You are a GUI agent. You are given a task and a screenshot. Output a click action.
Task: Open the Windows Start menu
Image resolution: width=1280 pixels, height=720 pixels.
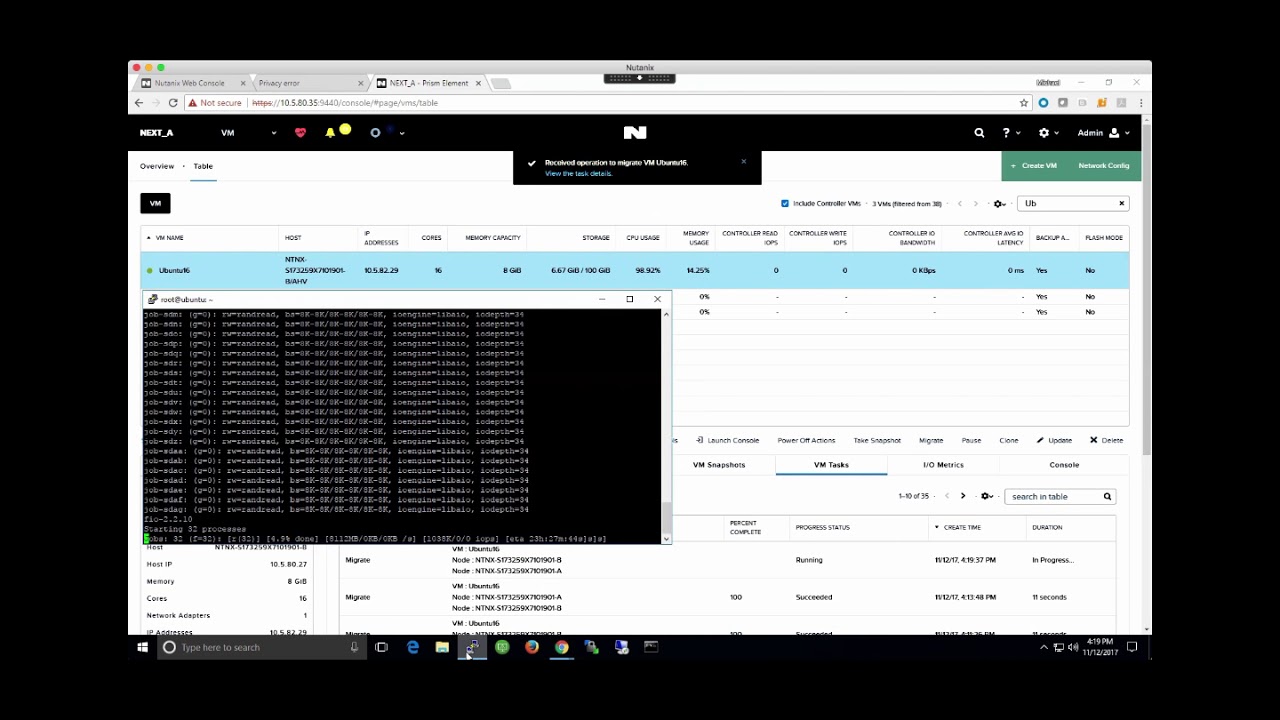142,647
